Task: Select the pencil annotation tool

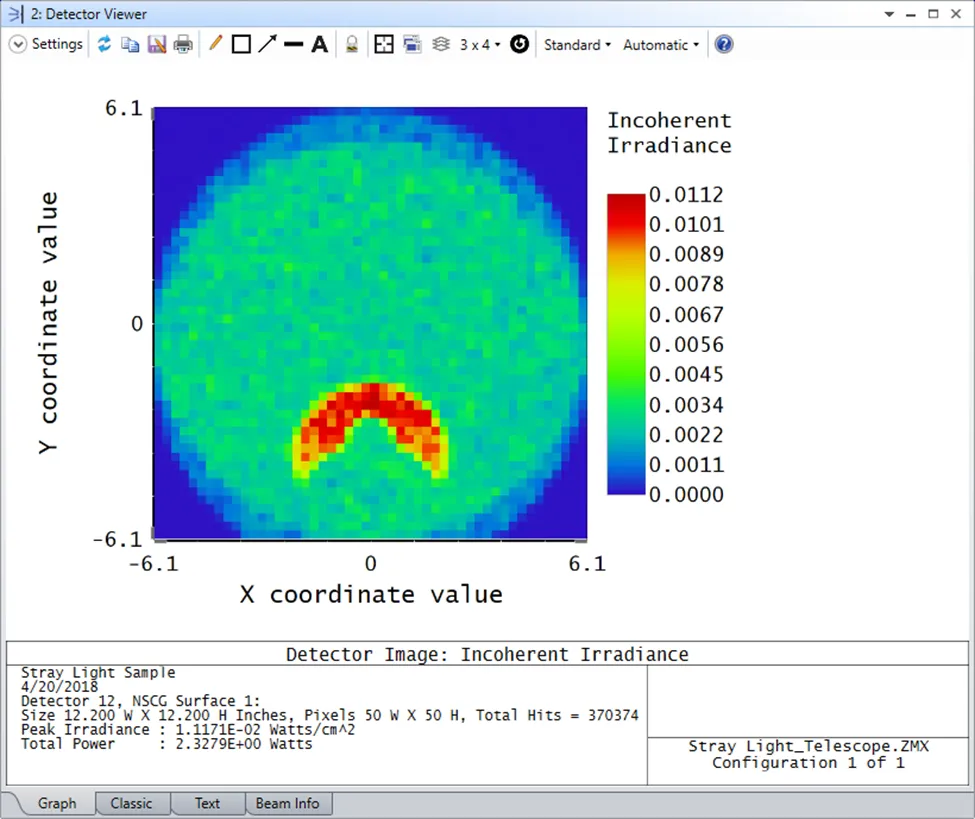Action: (215, 45)
